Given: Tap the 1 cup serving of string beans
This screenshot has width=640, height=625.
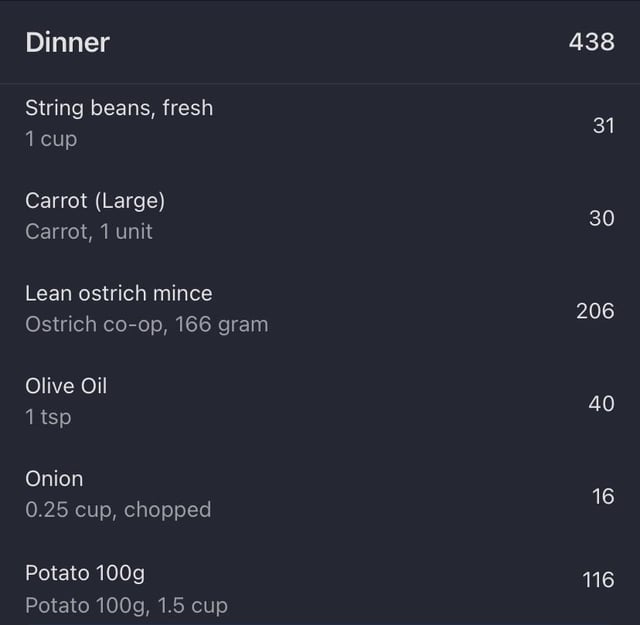Looking at the screenshot, I should [x=51, y=139].
